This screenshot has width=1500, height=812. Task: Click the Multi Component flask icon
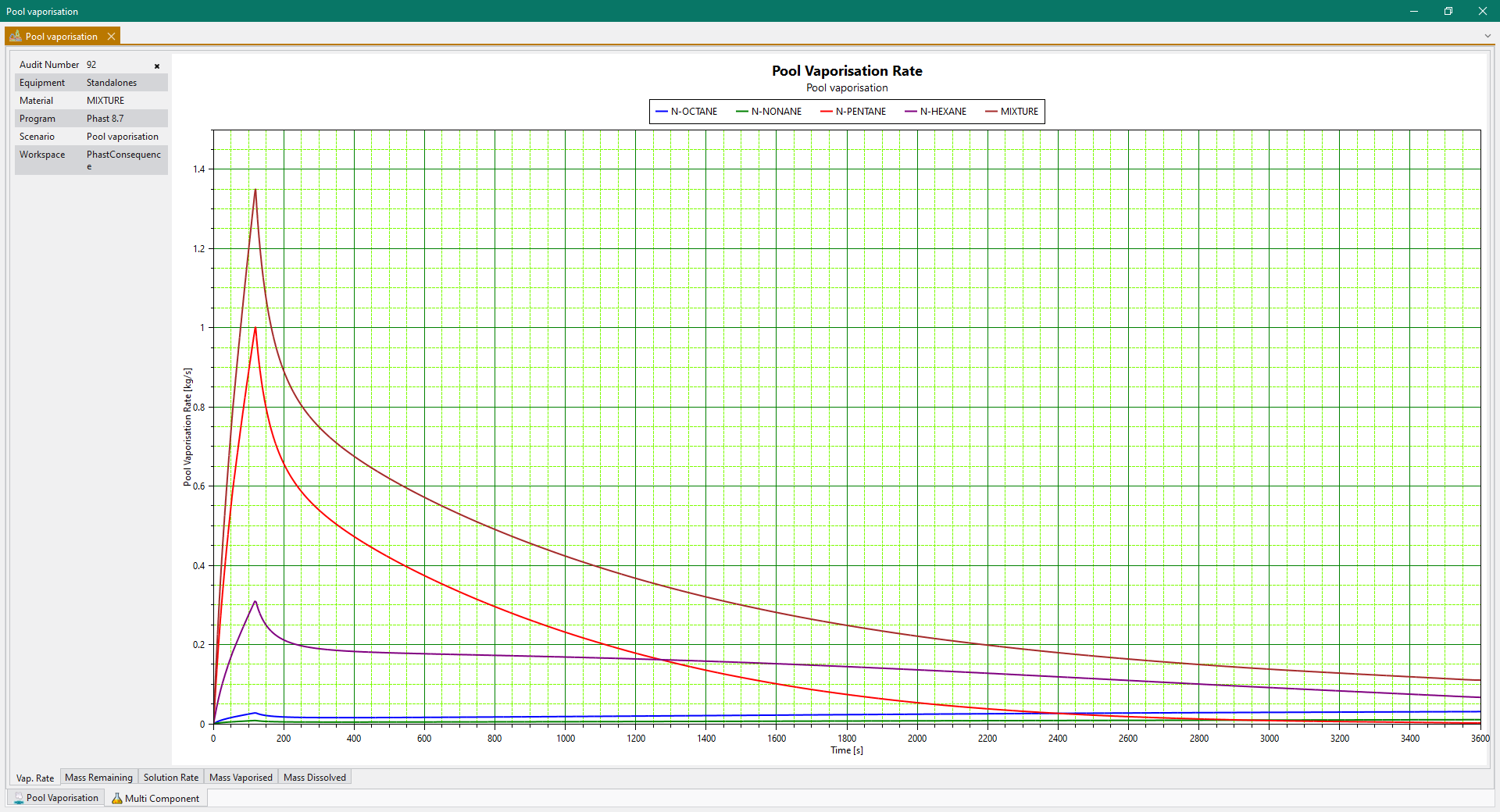117,799
